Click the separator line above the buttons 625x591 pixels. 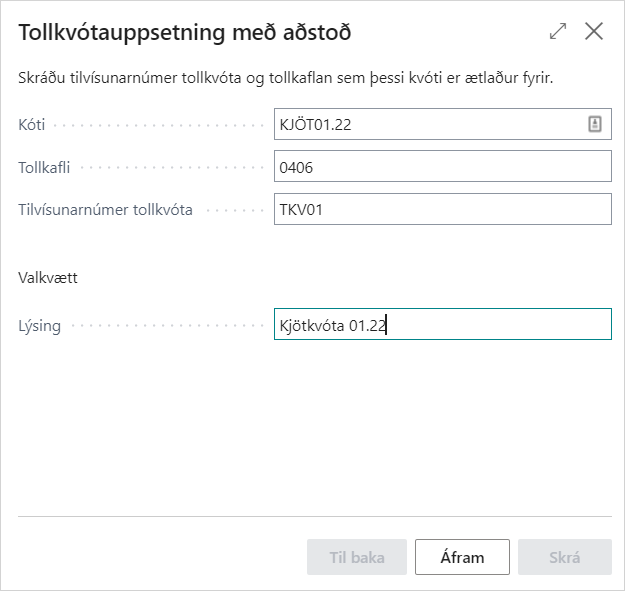pyautogui.click(x=314, y=516)
